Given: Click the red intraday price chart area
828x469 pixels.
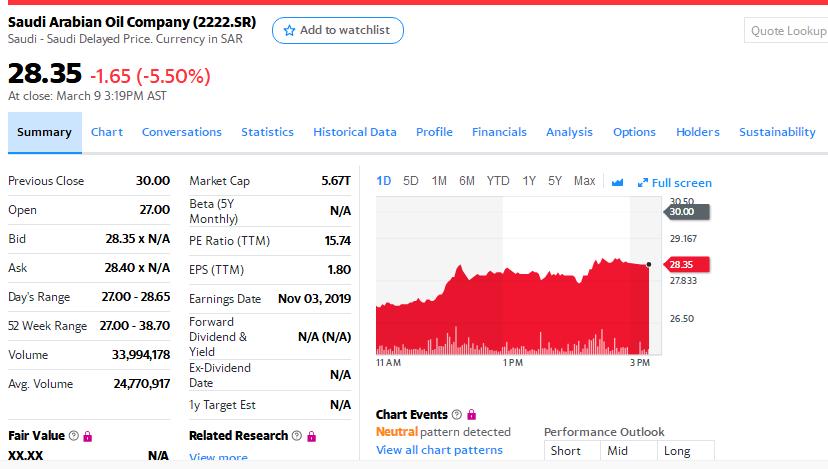Looking at the screenshot, I should pyautogui.click(x=512, y=306).
